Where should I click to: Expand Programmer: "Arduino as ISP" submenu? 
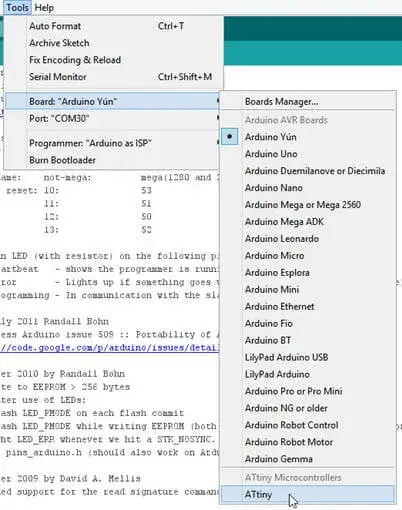(112, 143)
